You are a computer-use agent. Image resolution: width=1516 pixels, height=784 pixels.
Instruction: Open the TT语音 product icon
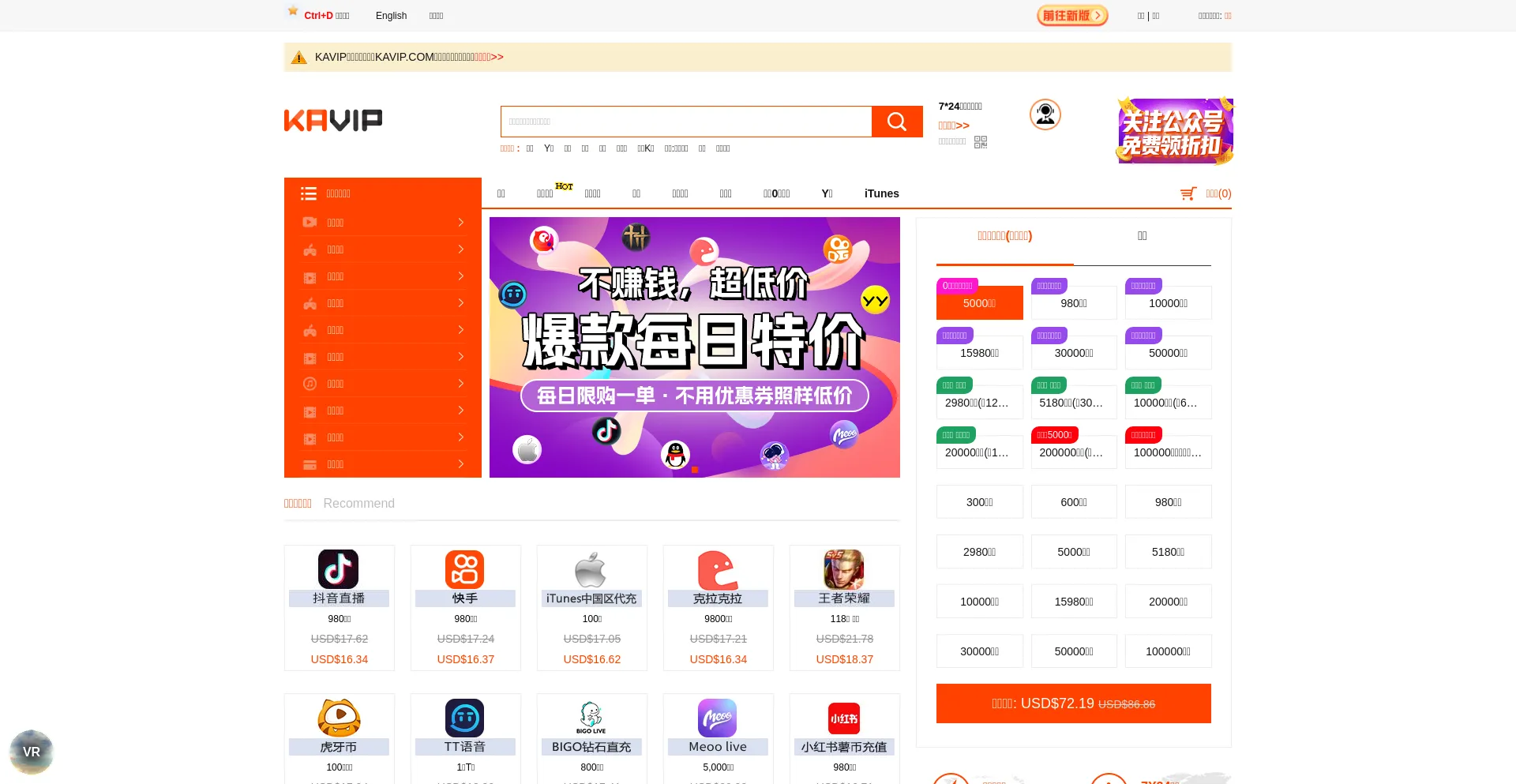pyautogui.click(x=464, y=718)
